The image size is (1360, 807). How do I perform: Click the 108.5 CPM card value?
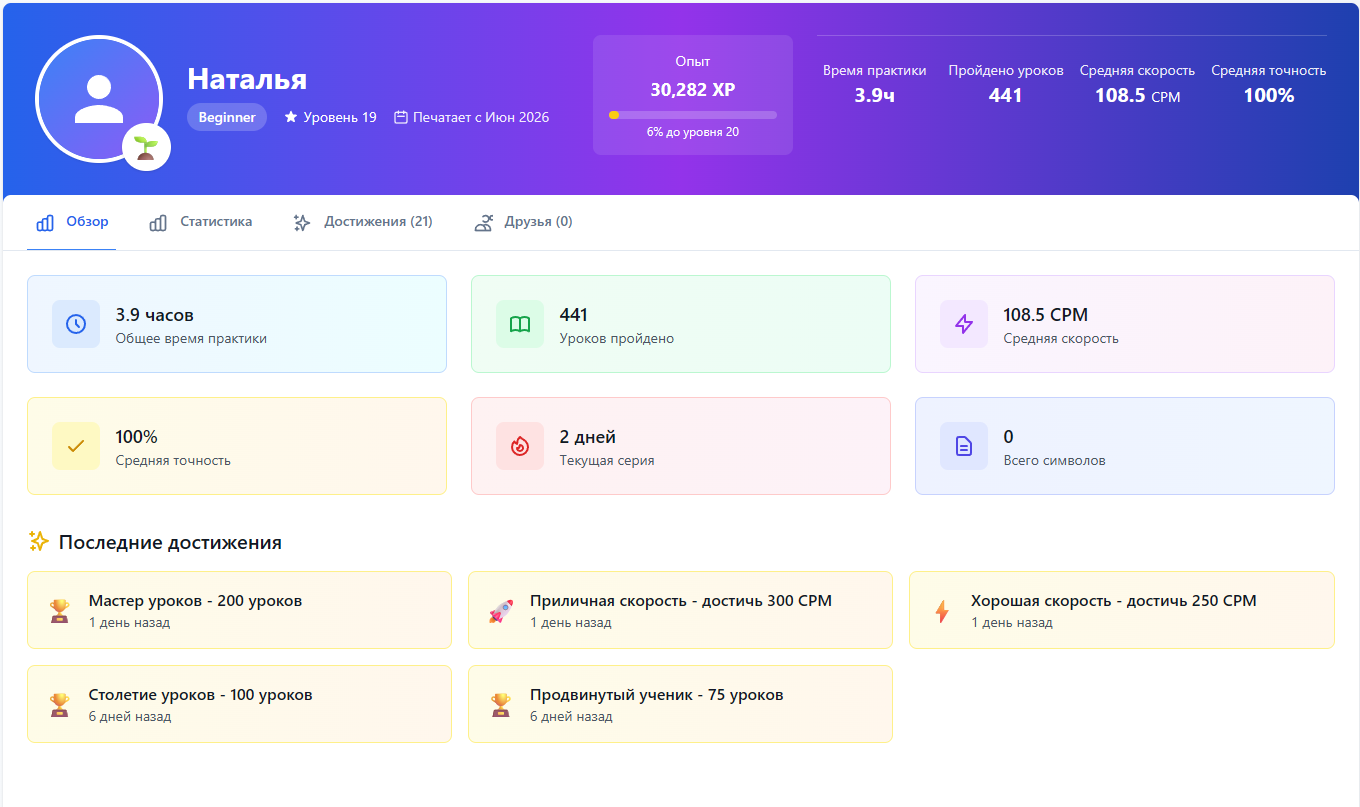coord(1045,315)
